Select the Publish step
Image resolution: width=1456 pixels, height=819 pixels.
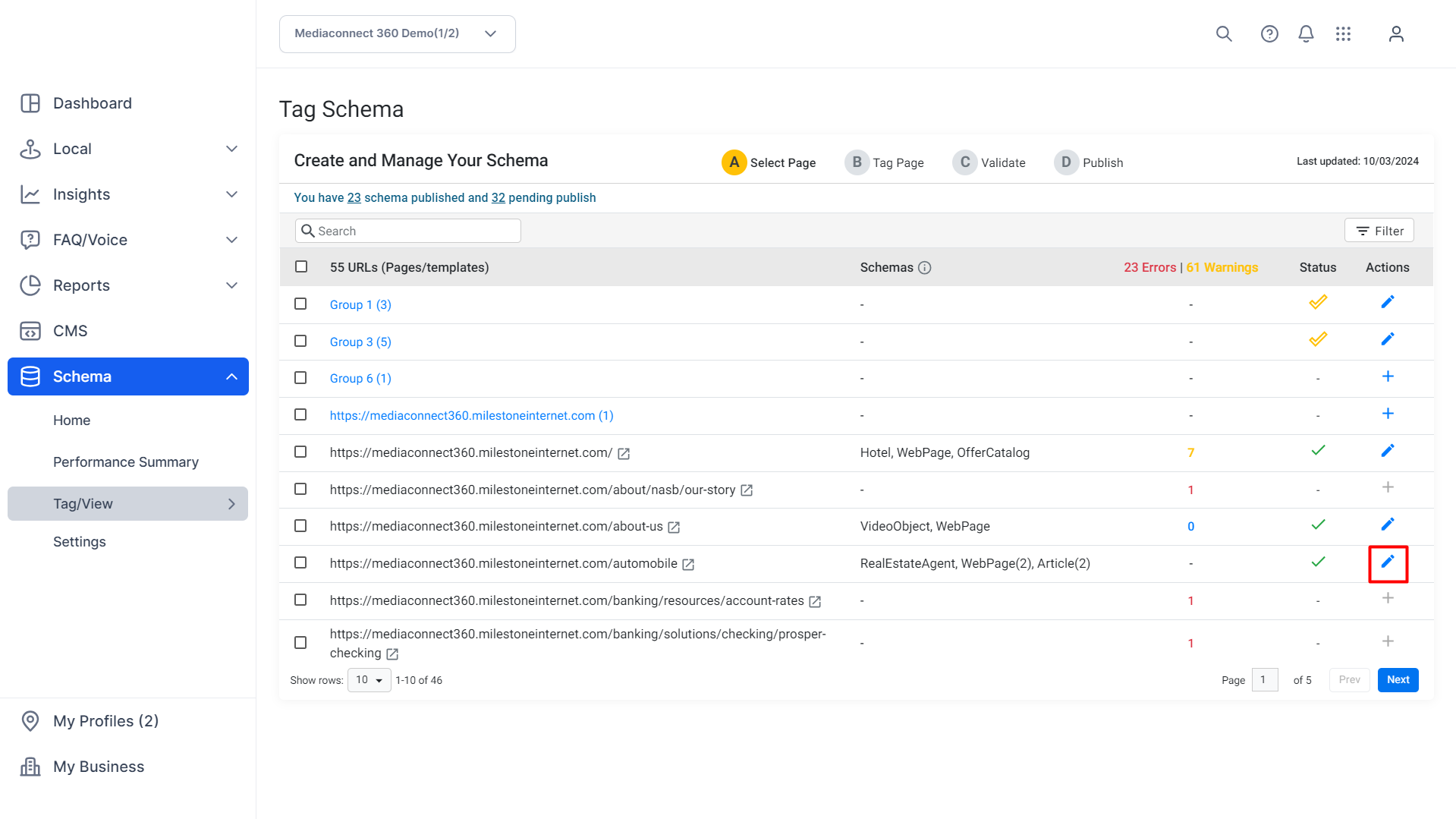point(1089,162)
